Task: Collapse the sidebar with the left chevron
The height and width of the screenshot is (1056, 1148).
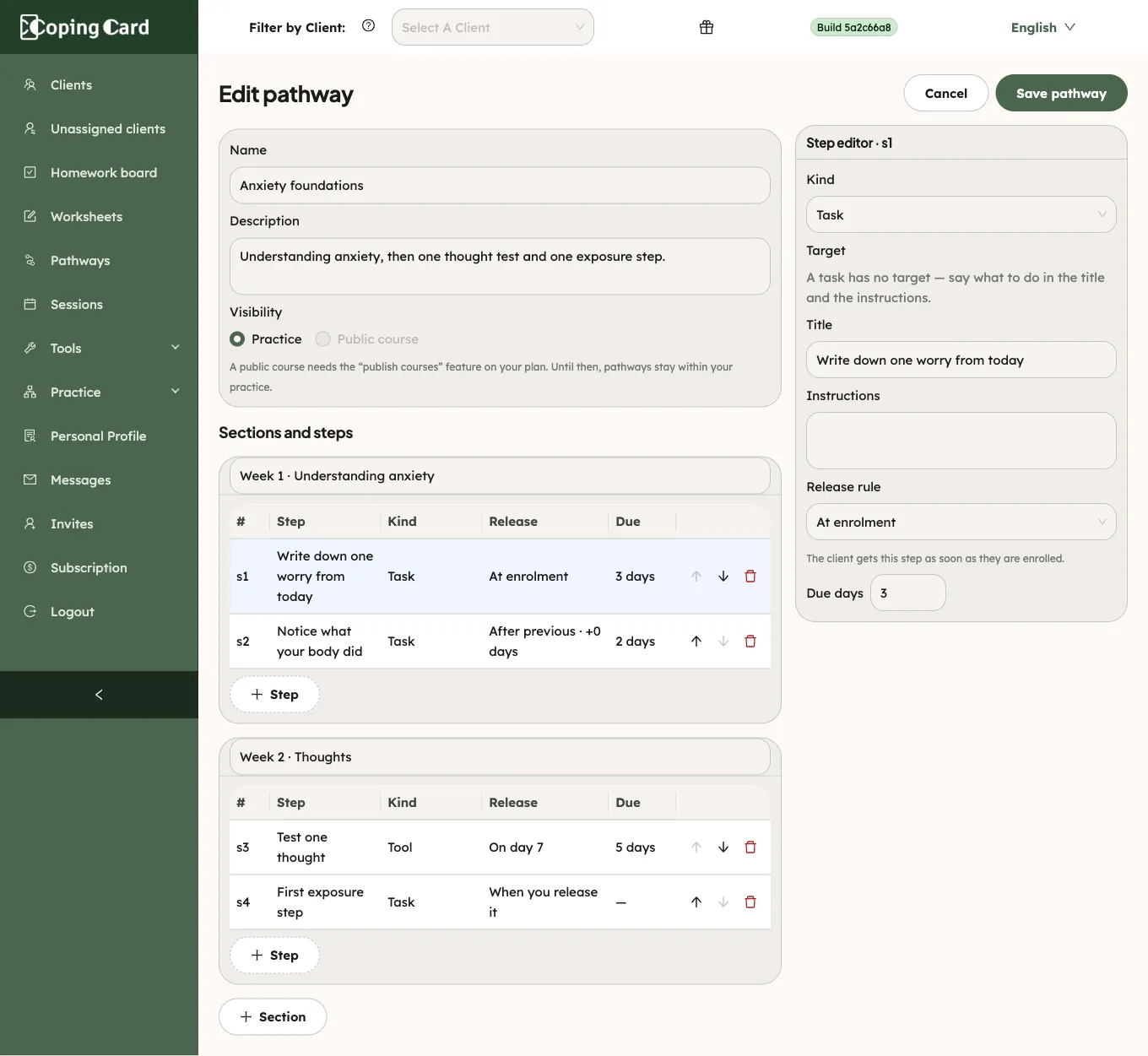Action: click(x=99, y=695)
